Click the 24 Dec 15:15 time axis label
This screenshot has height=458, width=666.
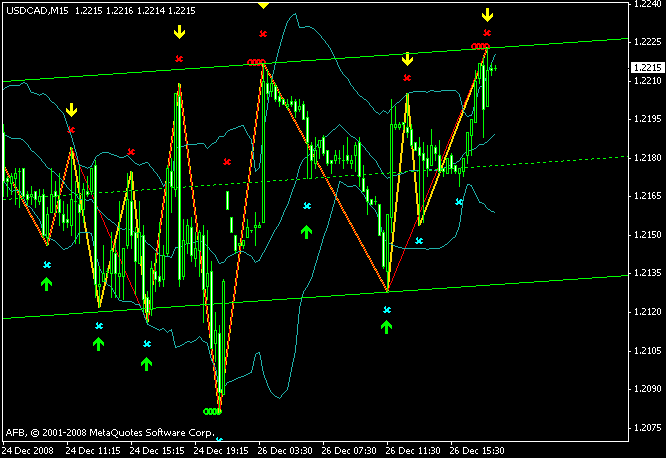[157, 450]
